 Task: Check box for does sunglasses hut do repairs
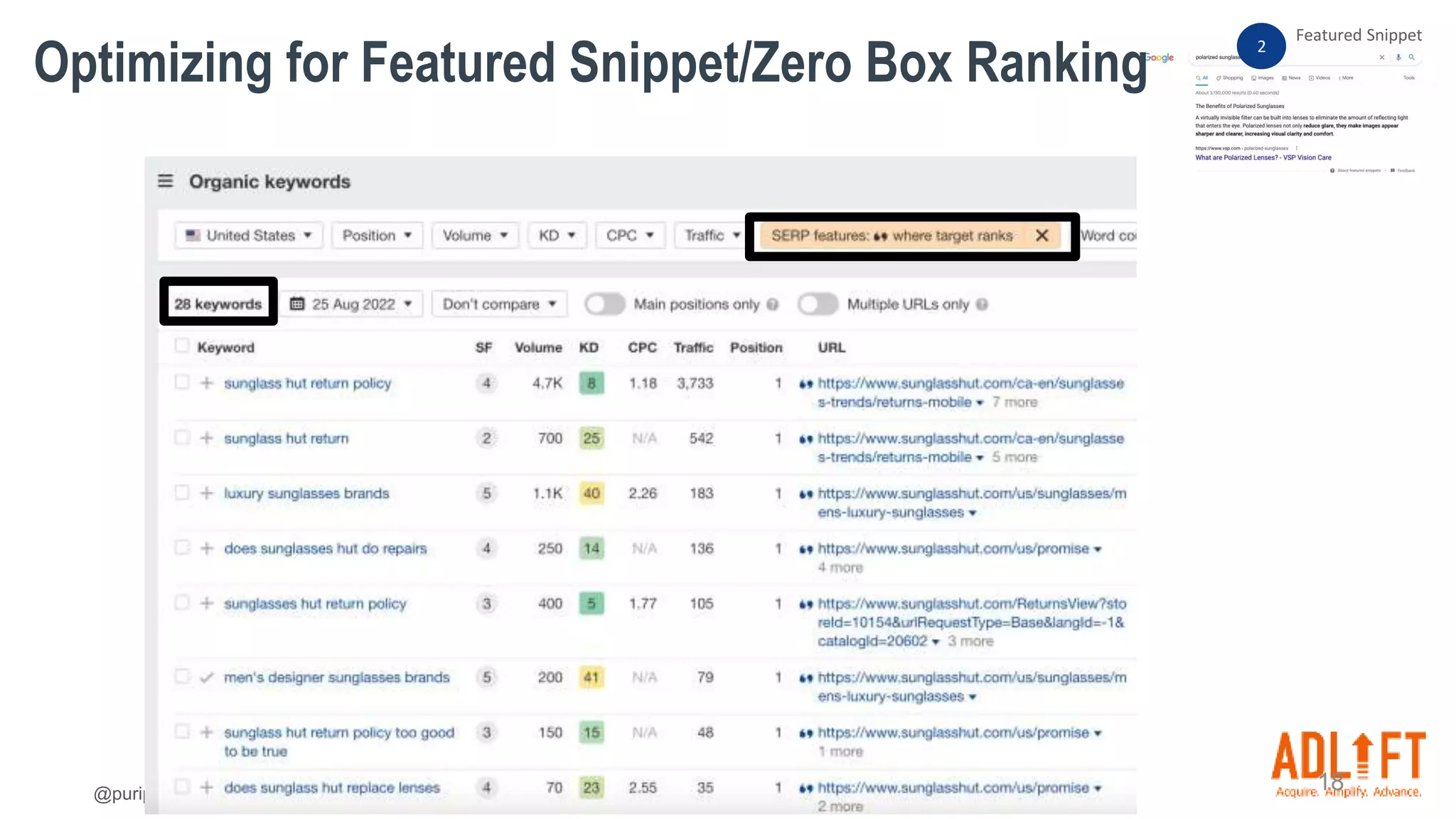click(x=182, y=547)
